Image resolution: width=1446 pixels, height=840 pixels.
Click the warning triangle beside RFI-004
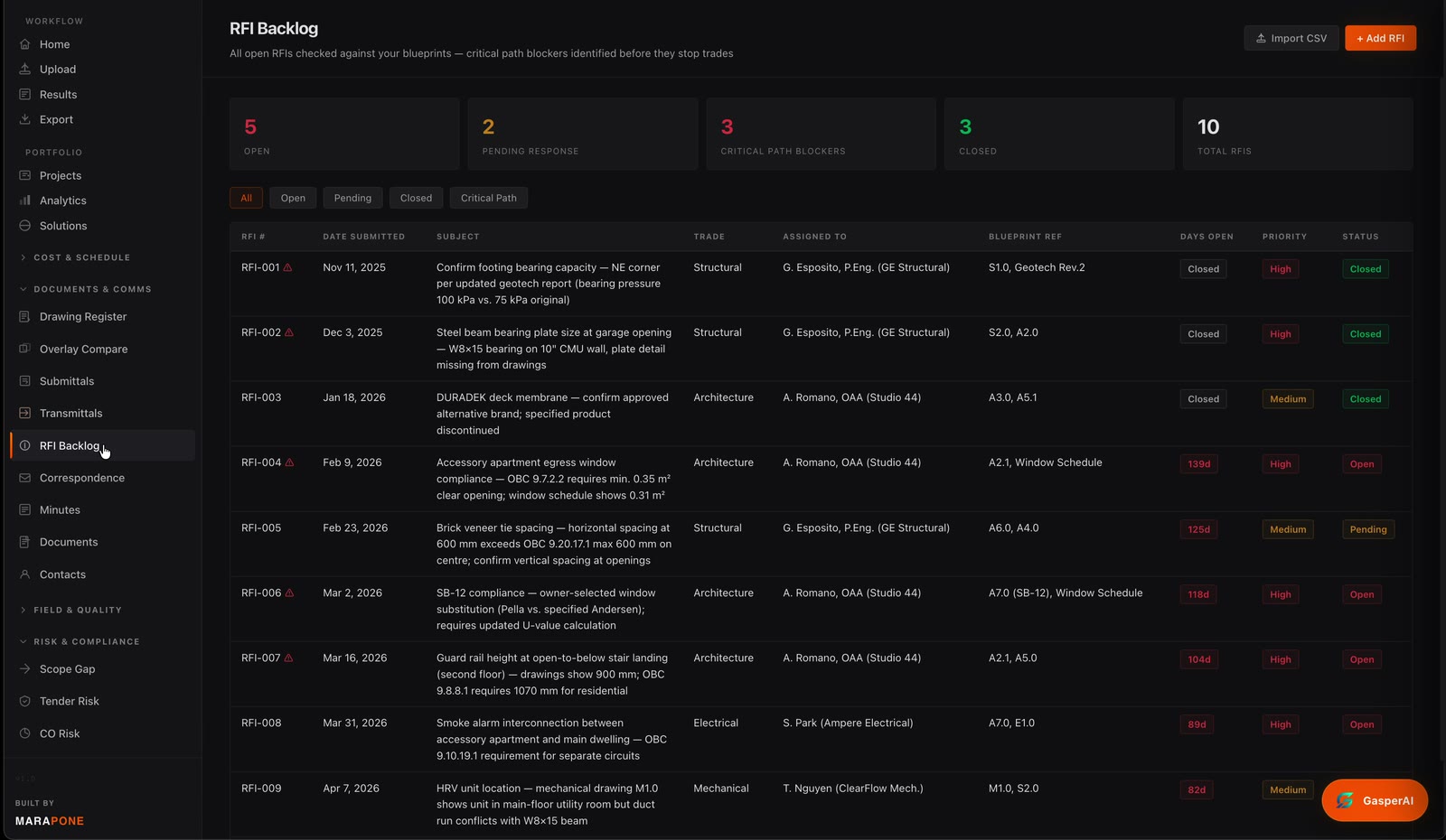point(289,462)
